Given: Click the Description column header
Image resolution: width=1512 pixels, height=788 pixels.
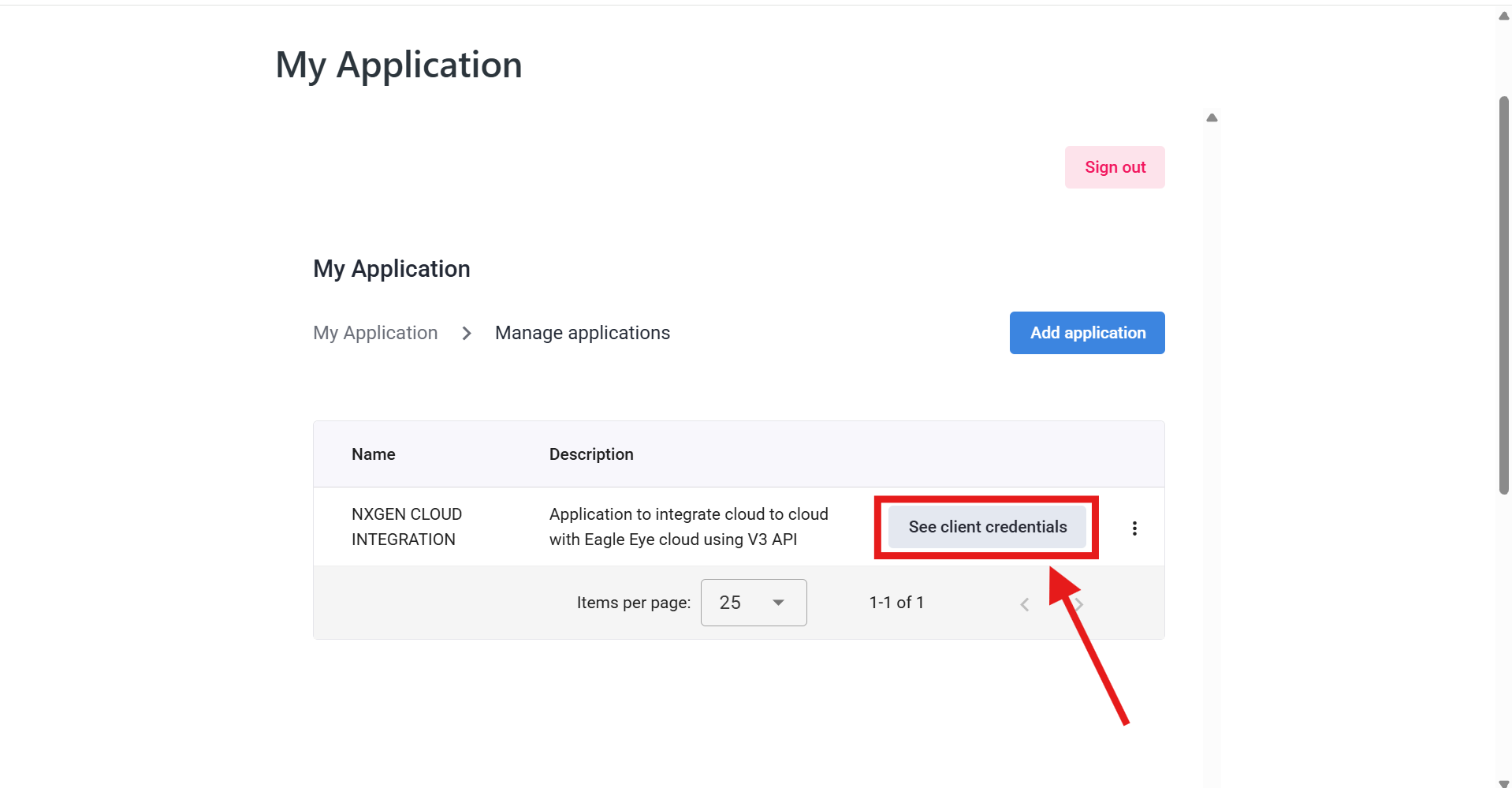Looking at the screenshot, I should 590,454.
